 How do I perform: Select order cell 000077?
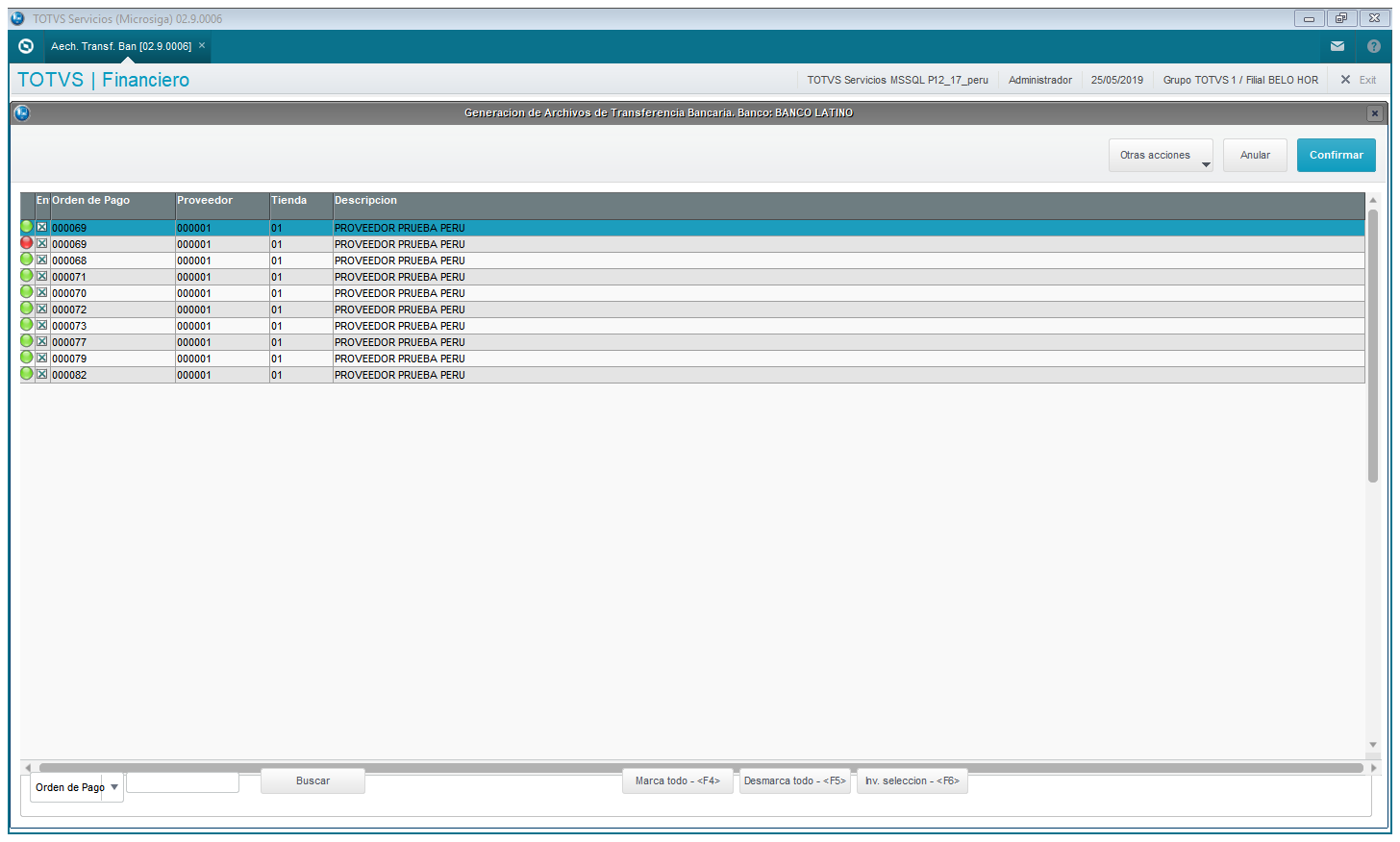112,342
